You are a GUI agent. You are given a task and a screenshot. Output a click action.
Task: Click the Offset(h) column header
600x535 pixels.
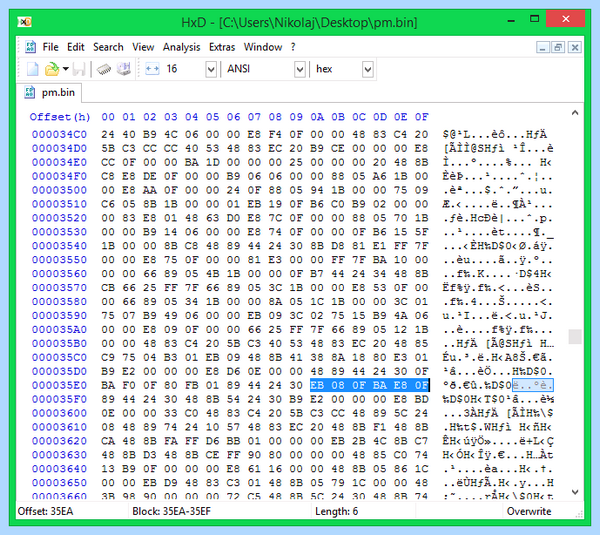(x=60, y=117)
